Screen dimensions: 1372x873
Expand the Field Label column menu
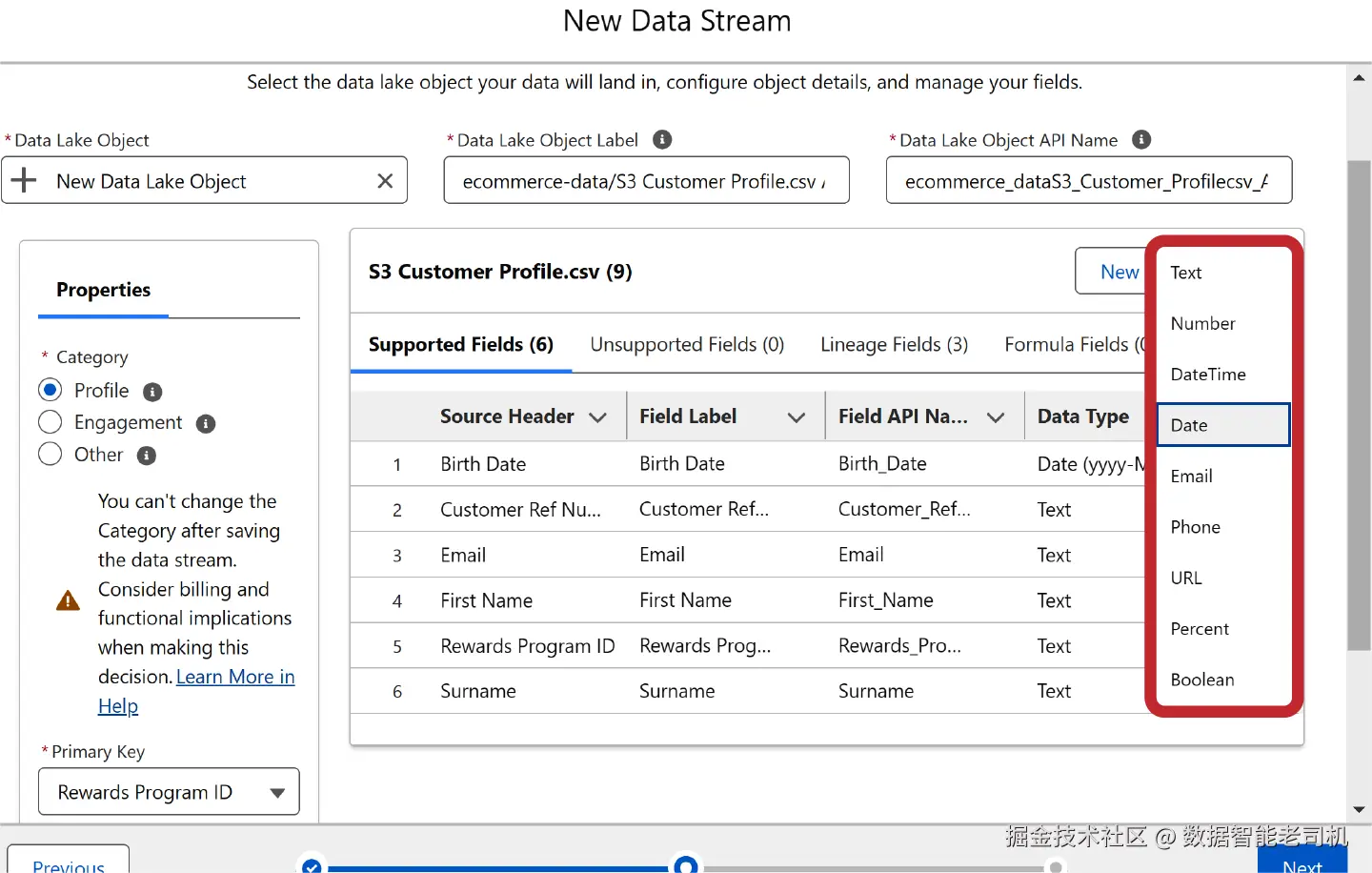click(x=797, y=417)
